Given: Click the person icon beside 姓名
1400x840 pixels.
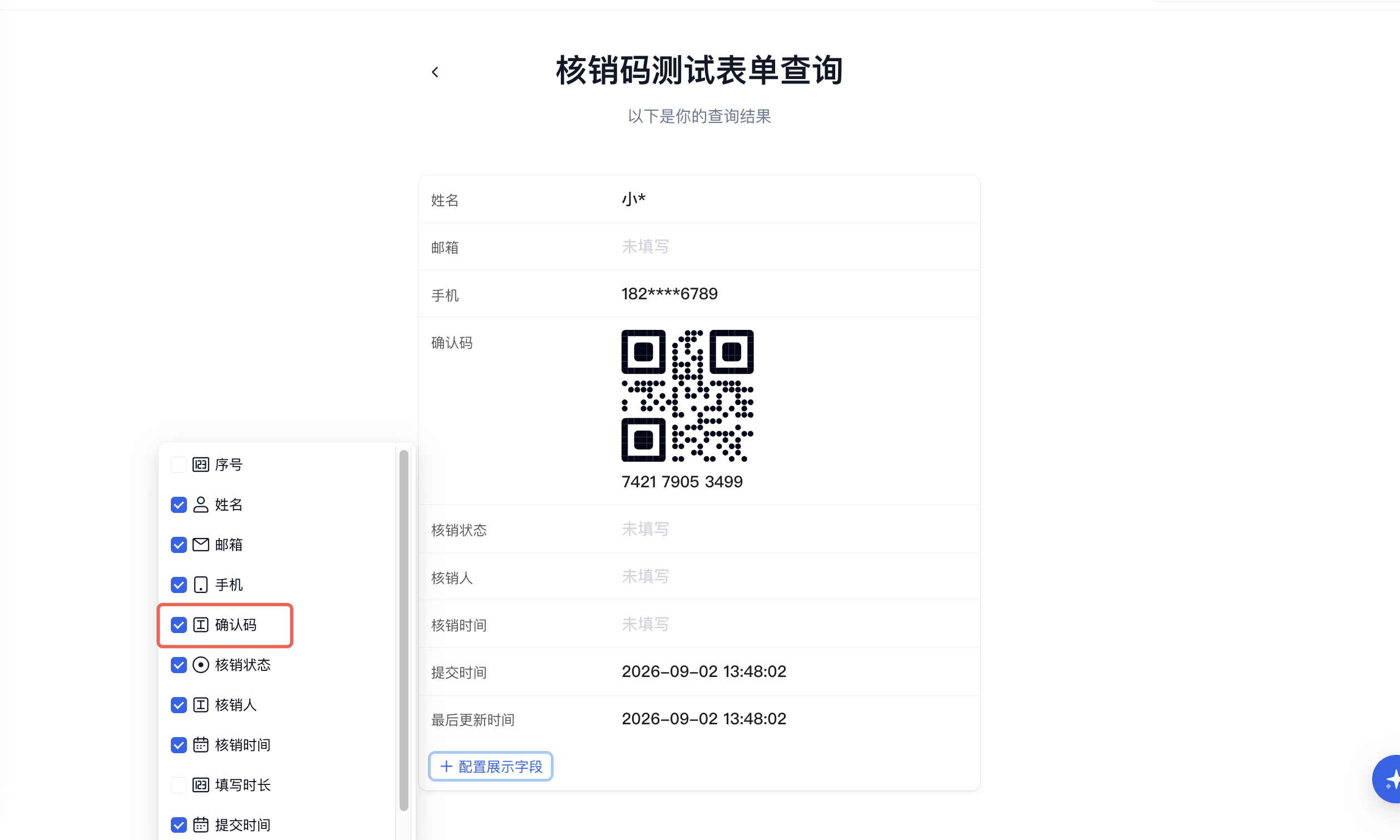Looking at the screenshot, I should 201,505.
